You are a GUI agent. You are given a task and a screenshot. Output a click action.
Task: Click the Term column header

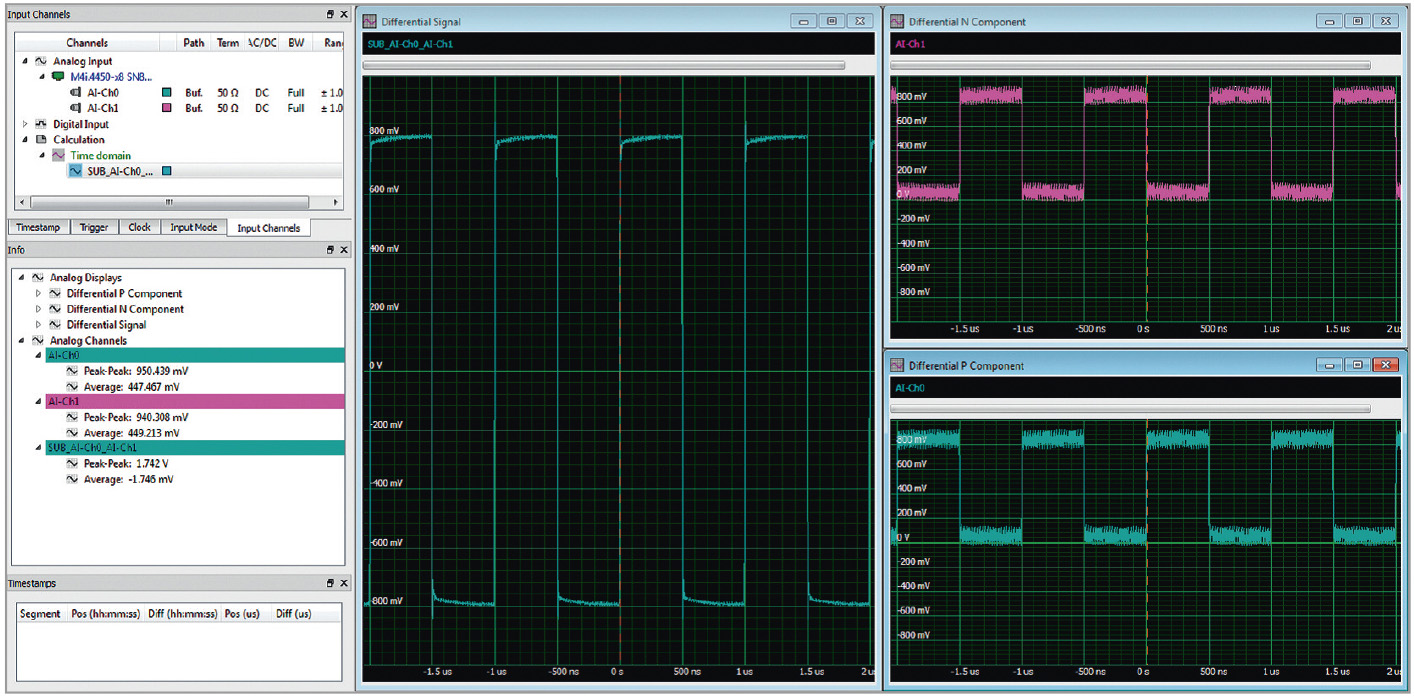pos(228,43)
